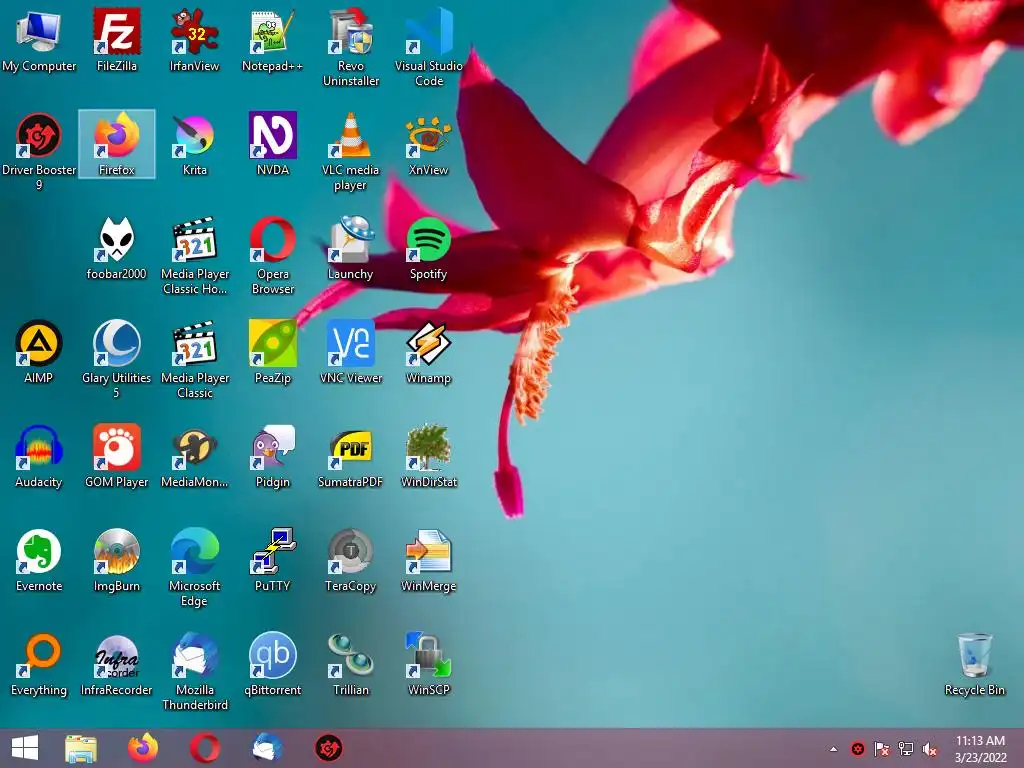This screenshot has width=1024, height=768.
Task: Launch Opera from the taskbar
Action: point(205,748)
